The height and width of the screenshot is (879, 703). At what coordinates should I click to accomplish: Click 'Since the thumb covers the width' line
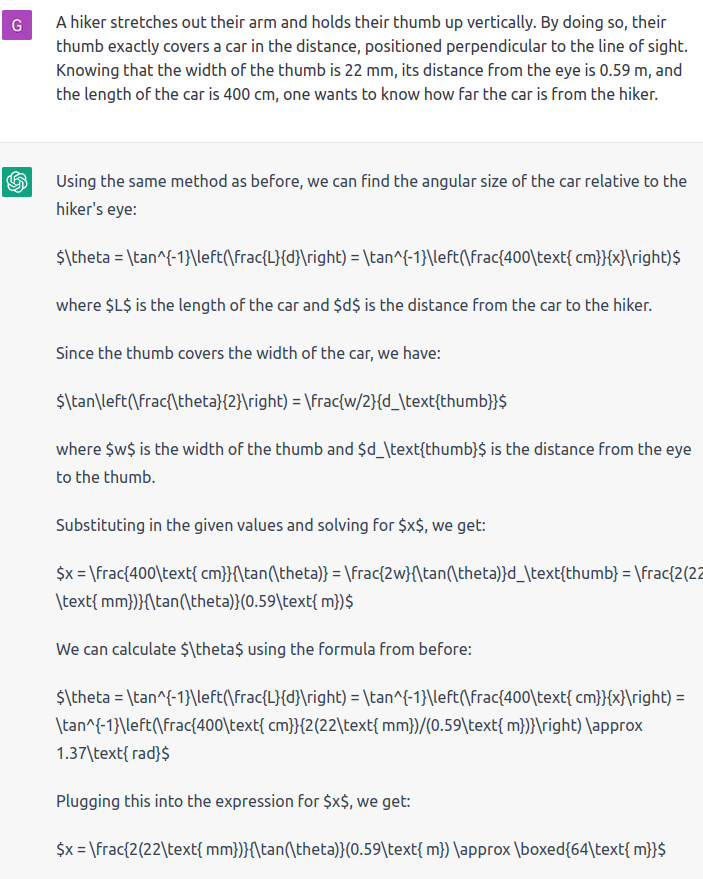[x=248, y=353]
